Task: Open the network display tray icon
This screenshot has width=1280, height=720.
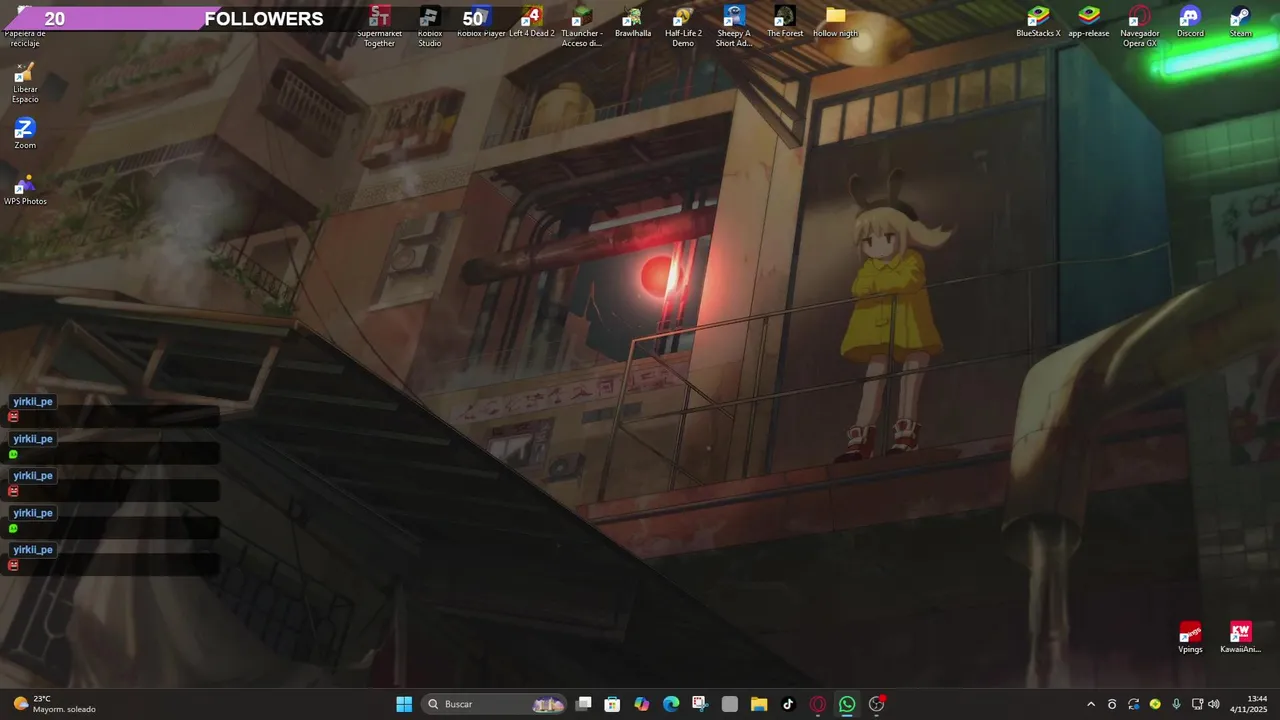Action: [x=1197, y=704]
